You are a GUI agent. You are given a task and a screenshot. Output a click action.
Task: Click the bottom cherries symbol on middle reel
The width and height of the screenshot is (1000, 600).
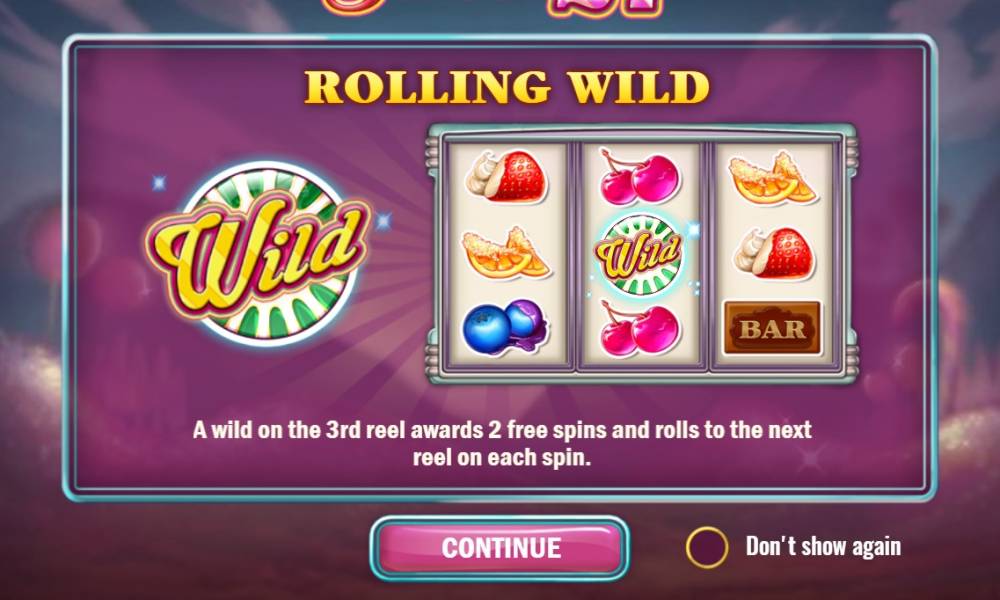coord(640,328)
